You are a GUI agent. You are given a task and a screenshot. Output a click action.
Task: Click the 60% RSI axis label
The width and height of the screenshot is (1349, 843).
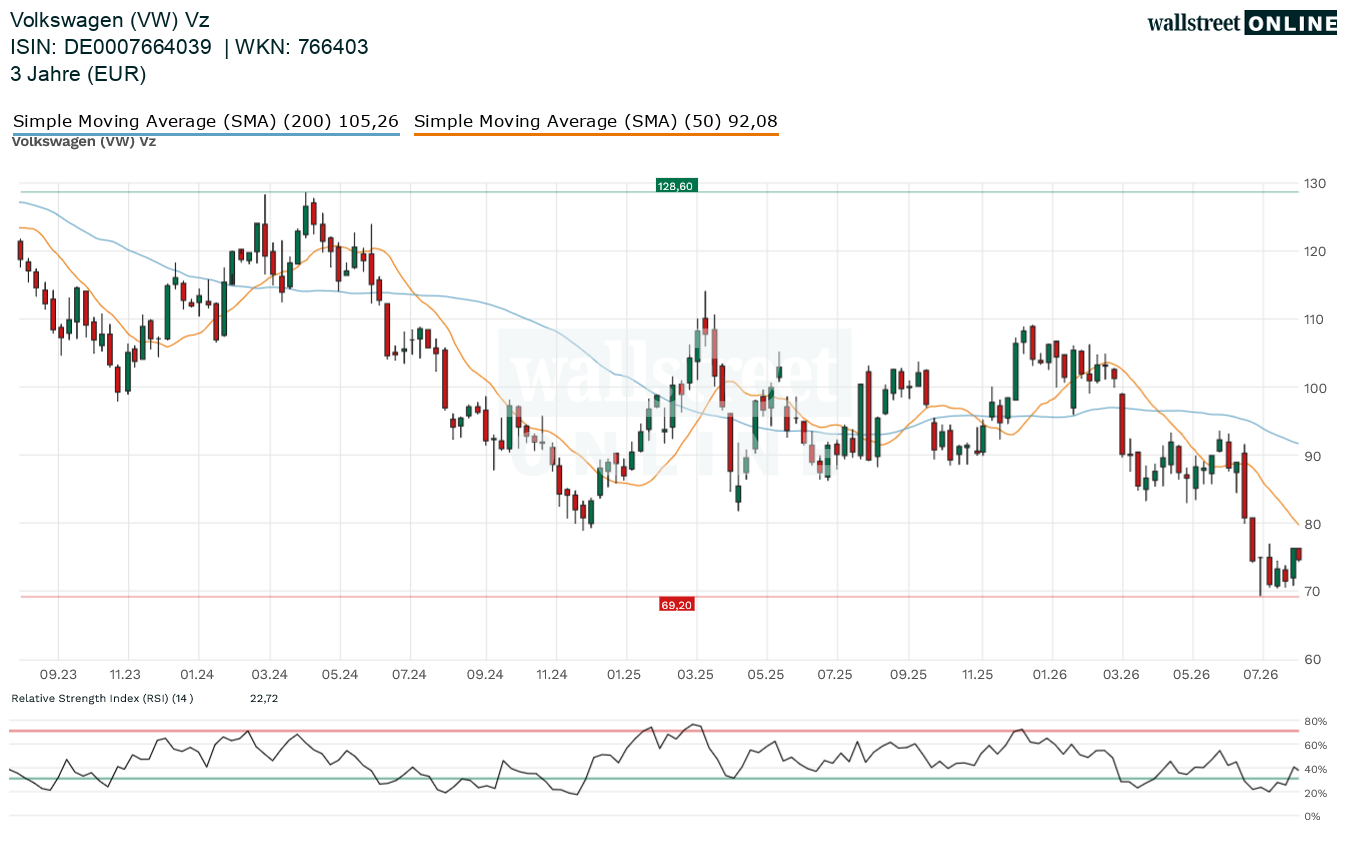click(x=1315, y=746)
